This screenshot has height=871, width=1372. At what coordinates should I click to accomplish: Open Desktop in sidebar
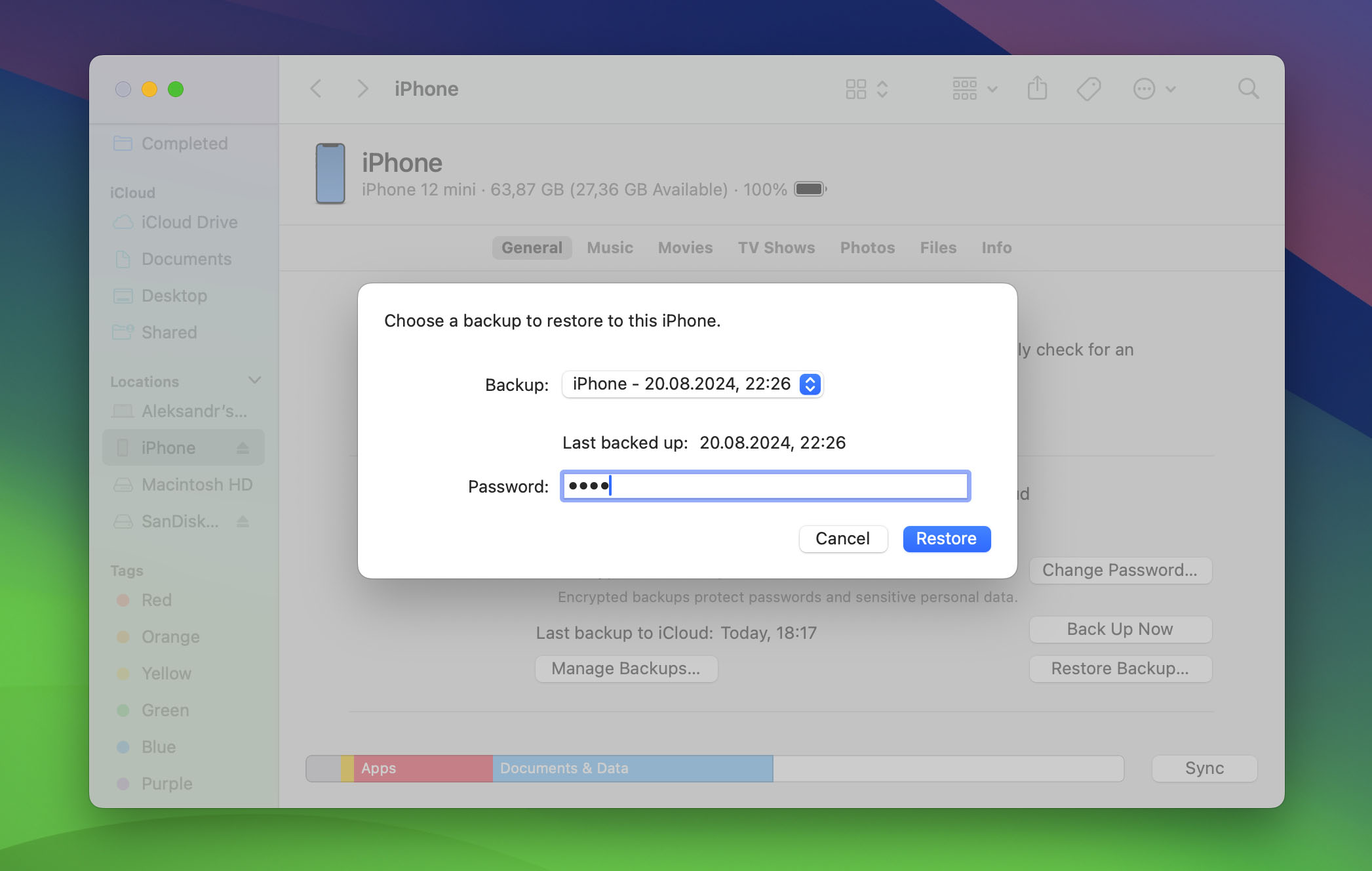[x=184, y=296]
